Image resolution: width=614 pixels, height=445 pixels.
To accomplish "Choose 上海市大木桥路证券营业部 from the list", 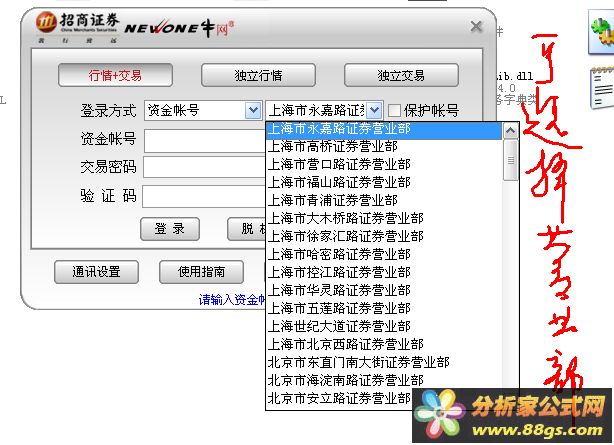I will click(384, 219).
